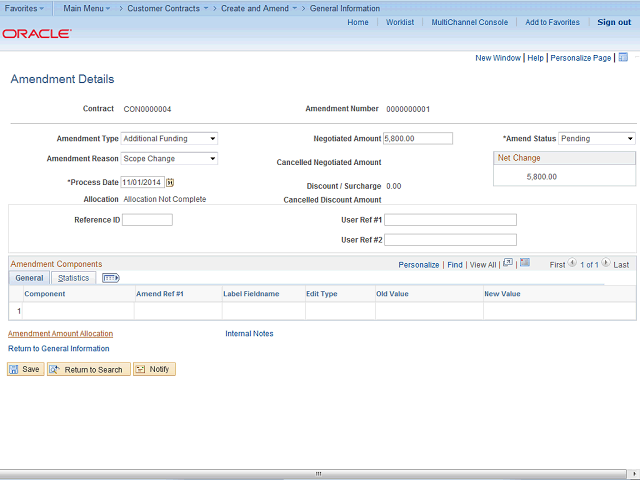
Task: Click contract number CON0000004
Action: point(147,109)
